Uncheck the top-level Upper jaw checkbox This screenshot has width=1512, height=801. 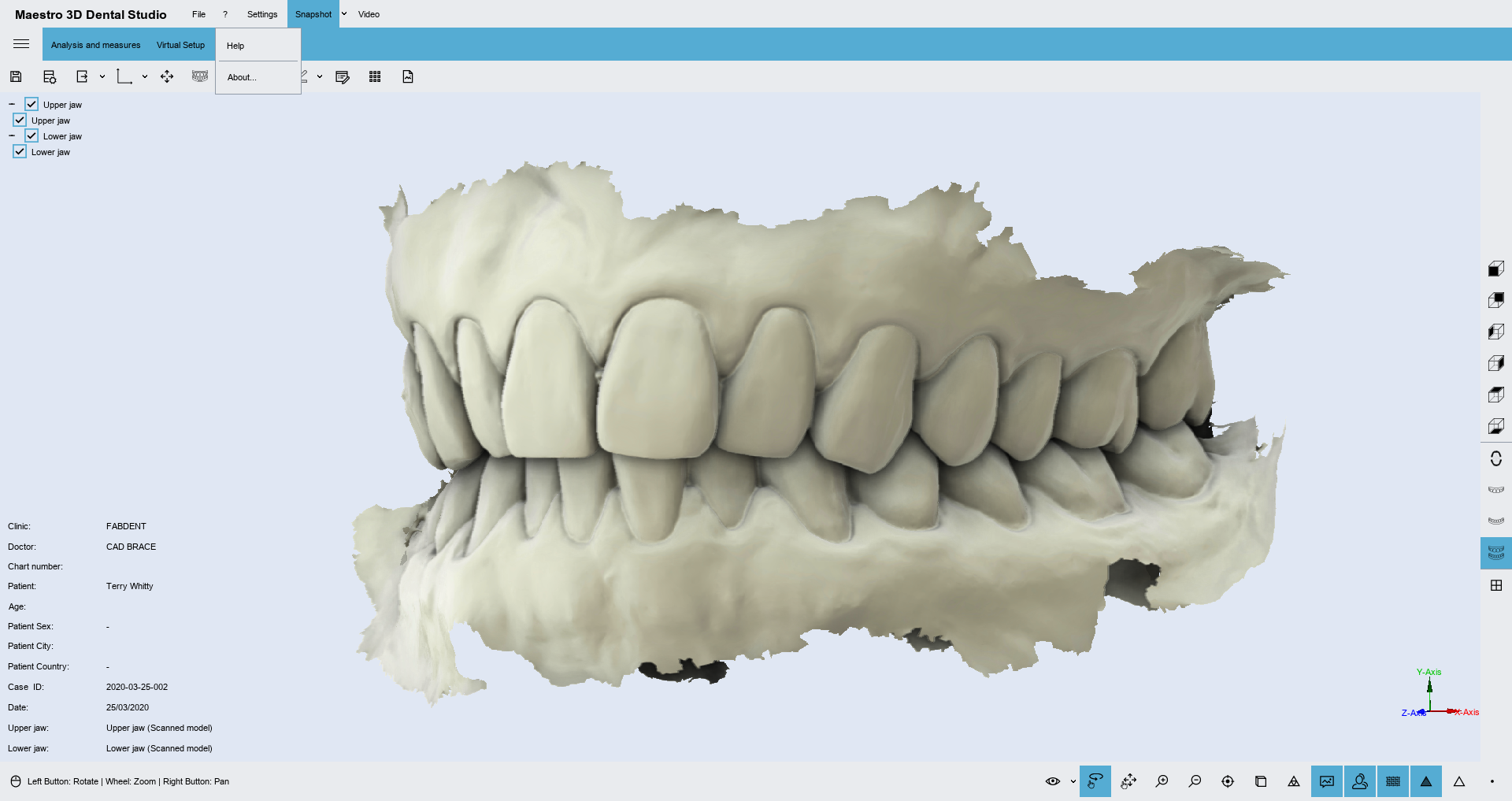tap(31, 104)
